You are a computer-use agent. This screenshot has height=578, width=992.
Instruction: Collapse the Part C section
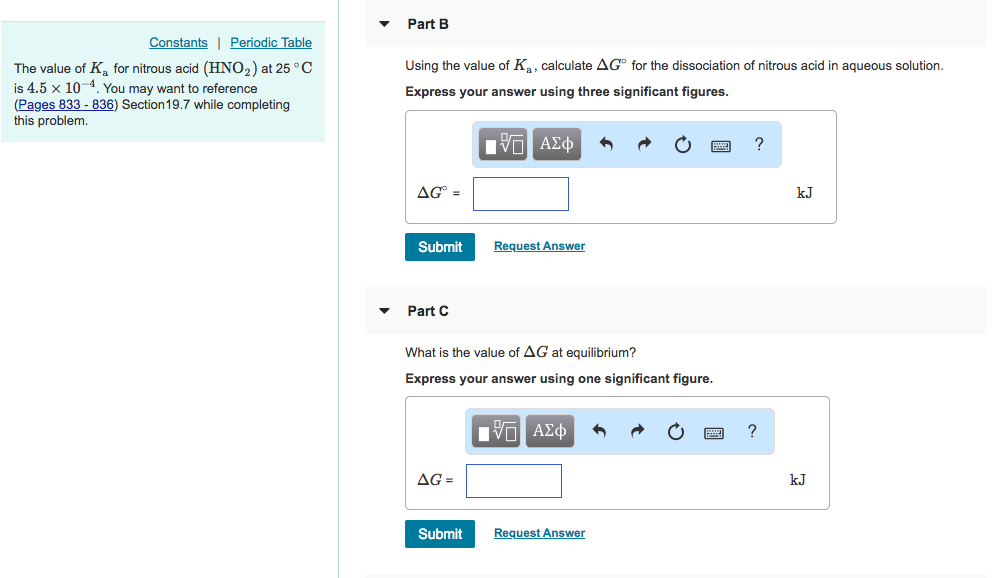(x=384, y=311)
